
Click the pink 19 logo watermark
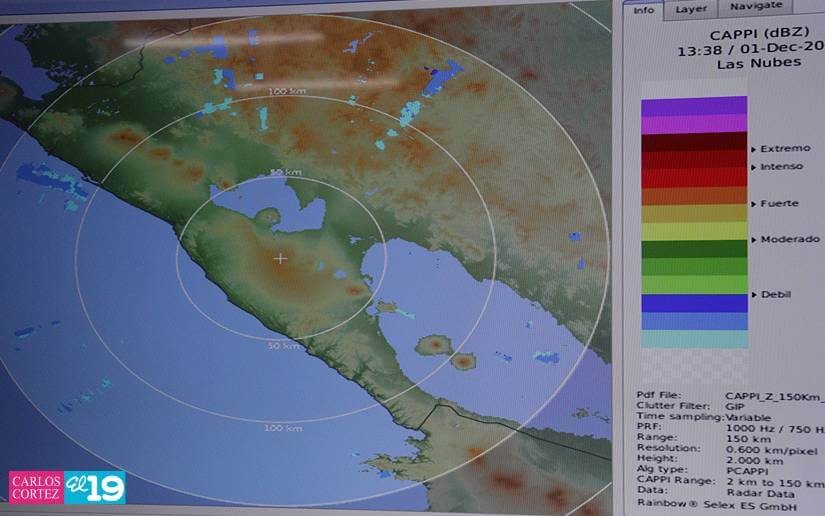click(95, 487)
